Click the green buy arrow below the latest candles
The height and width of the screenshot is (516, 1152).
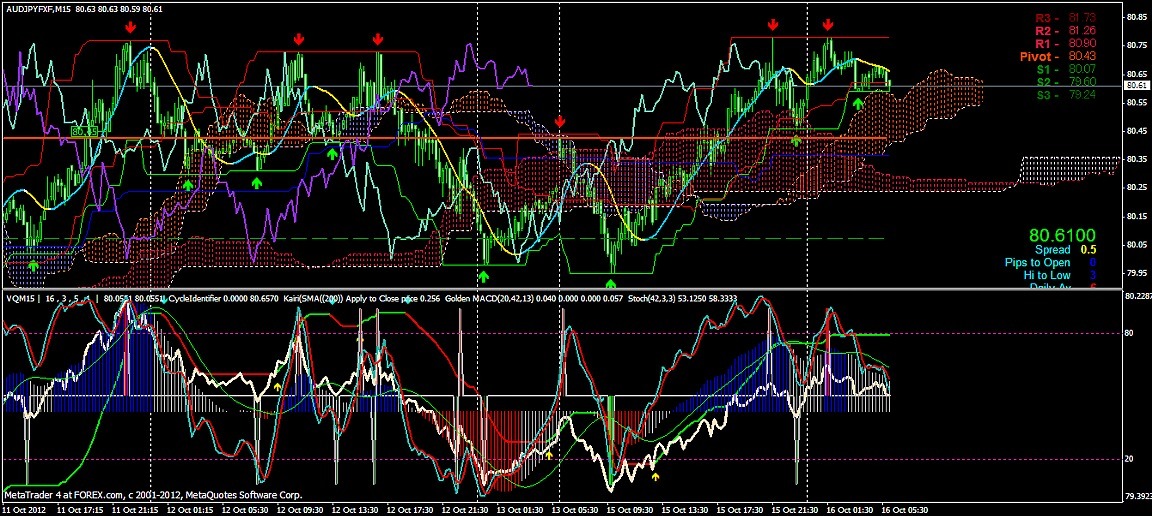pyautogui.click(x=857, y=104)
